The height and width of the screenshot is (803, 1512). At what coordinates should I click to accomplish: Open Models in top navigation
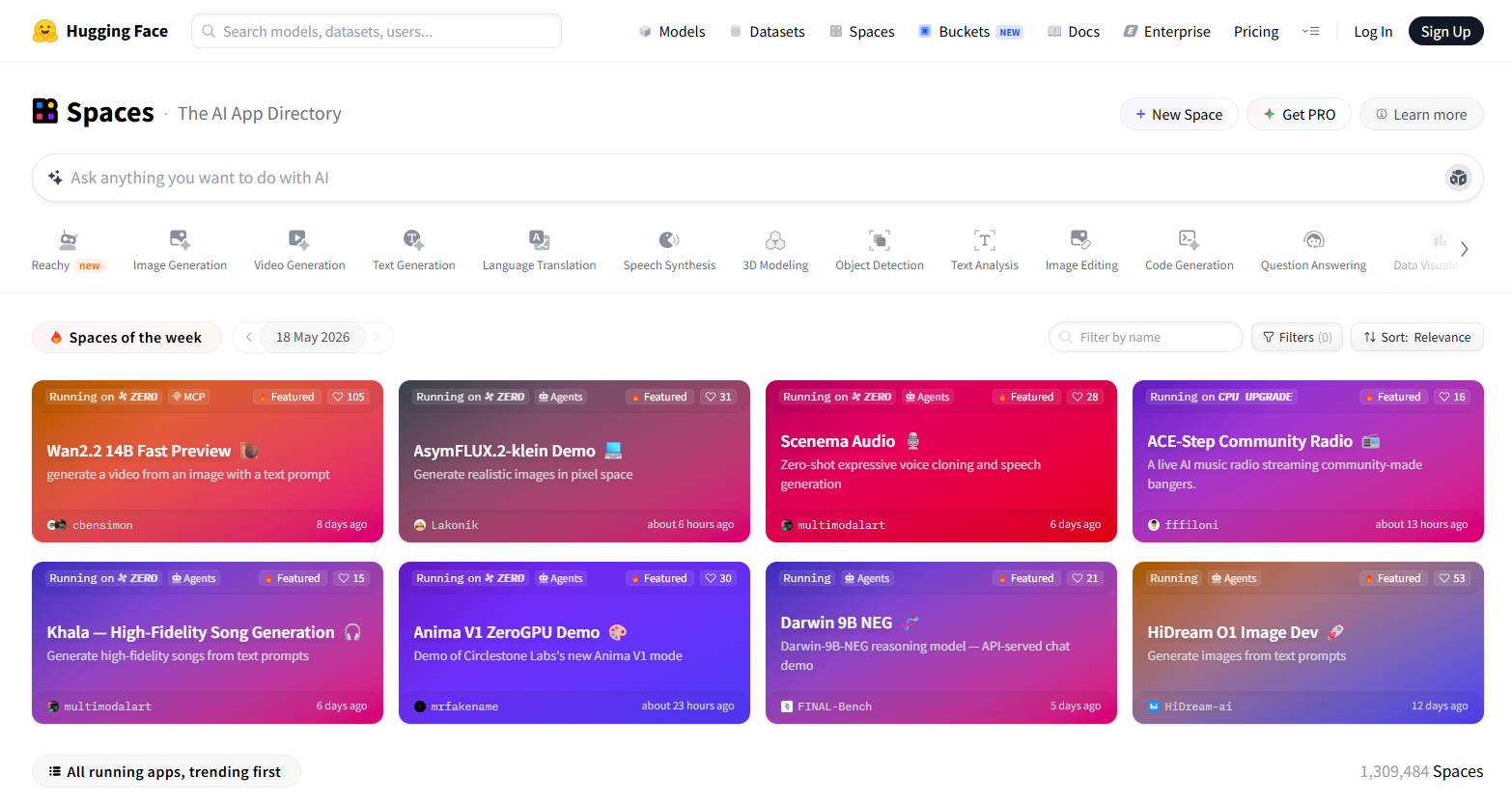click(672, 32)
